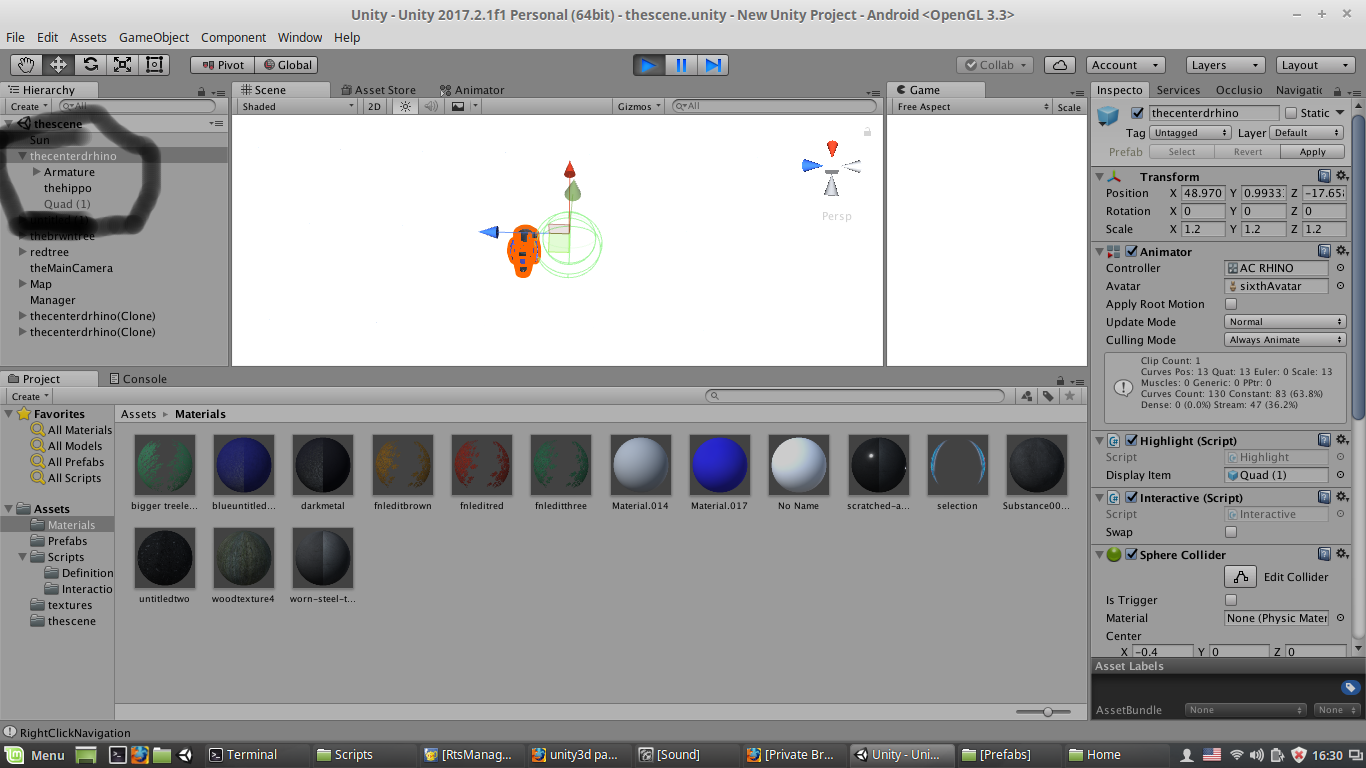Viewport: 1366px width, 768px height.
Task: Pause the game playback
Action: pos(681,65)
